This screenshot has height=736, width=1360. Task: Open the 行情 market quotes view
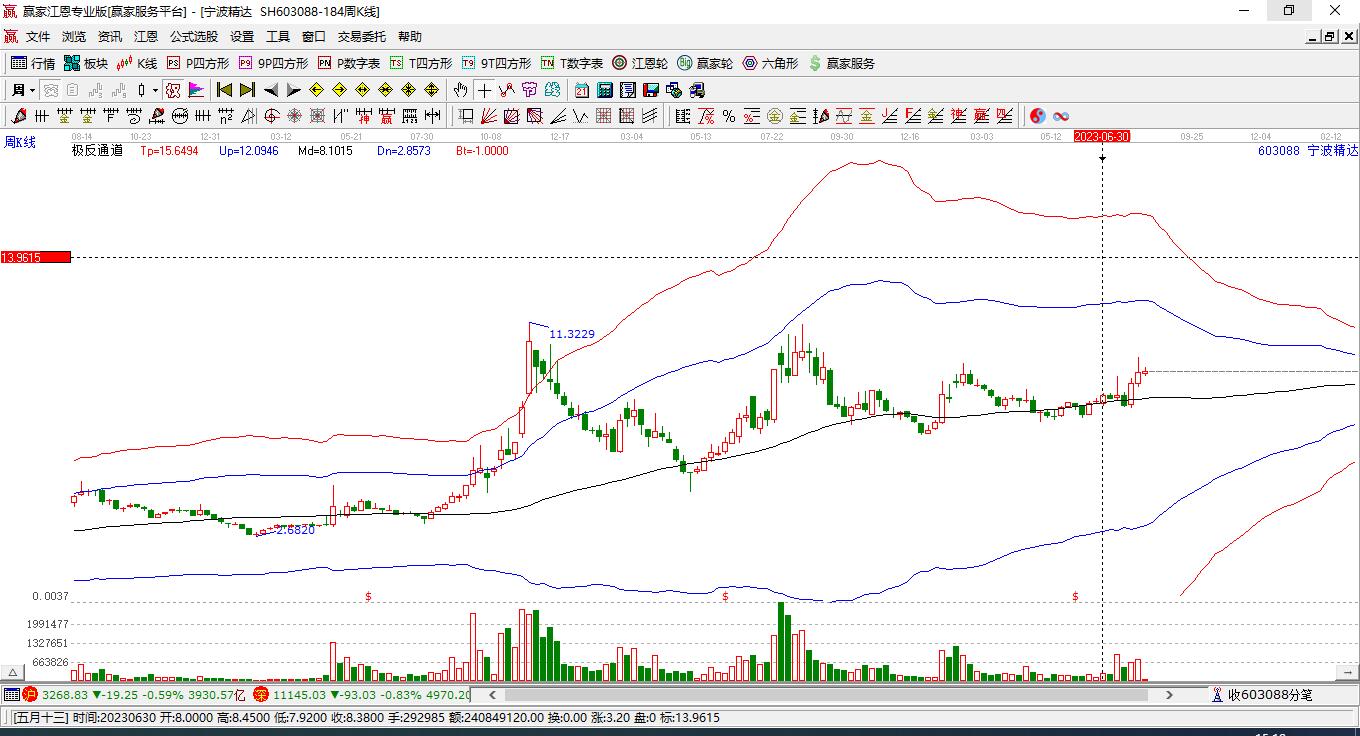[x=33, y=63]
